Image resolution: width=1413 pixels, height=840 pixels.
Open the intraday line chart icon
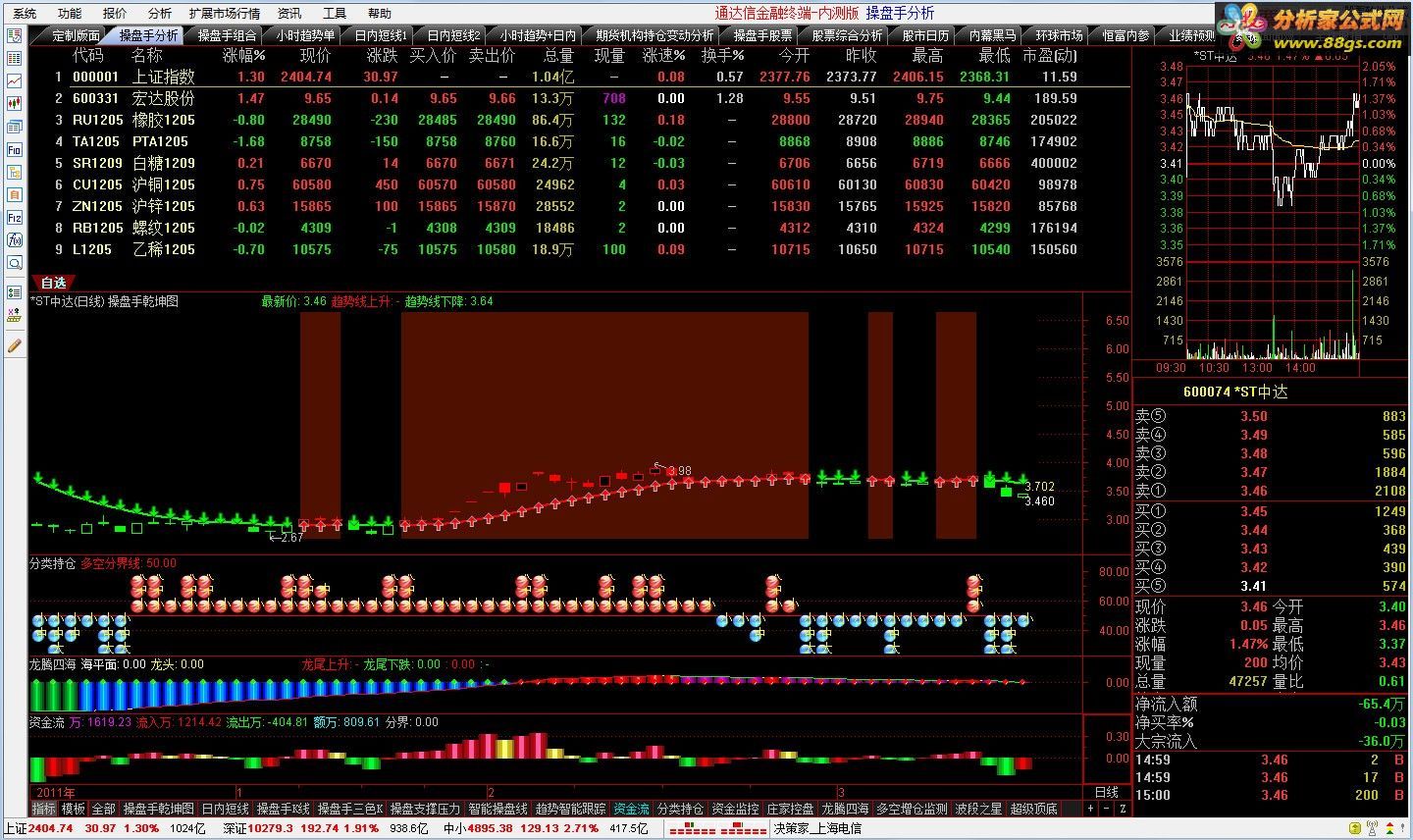[x=14, y=81]
